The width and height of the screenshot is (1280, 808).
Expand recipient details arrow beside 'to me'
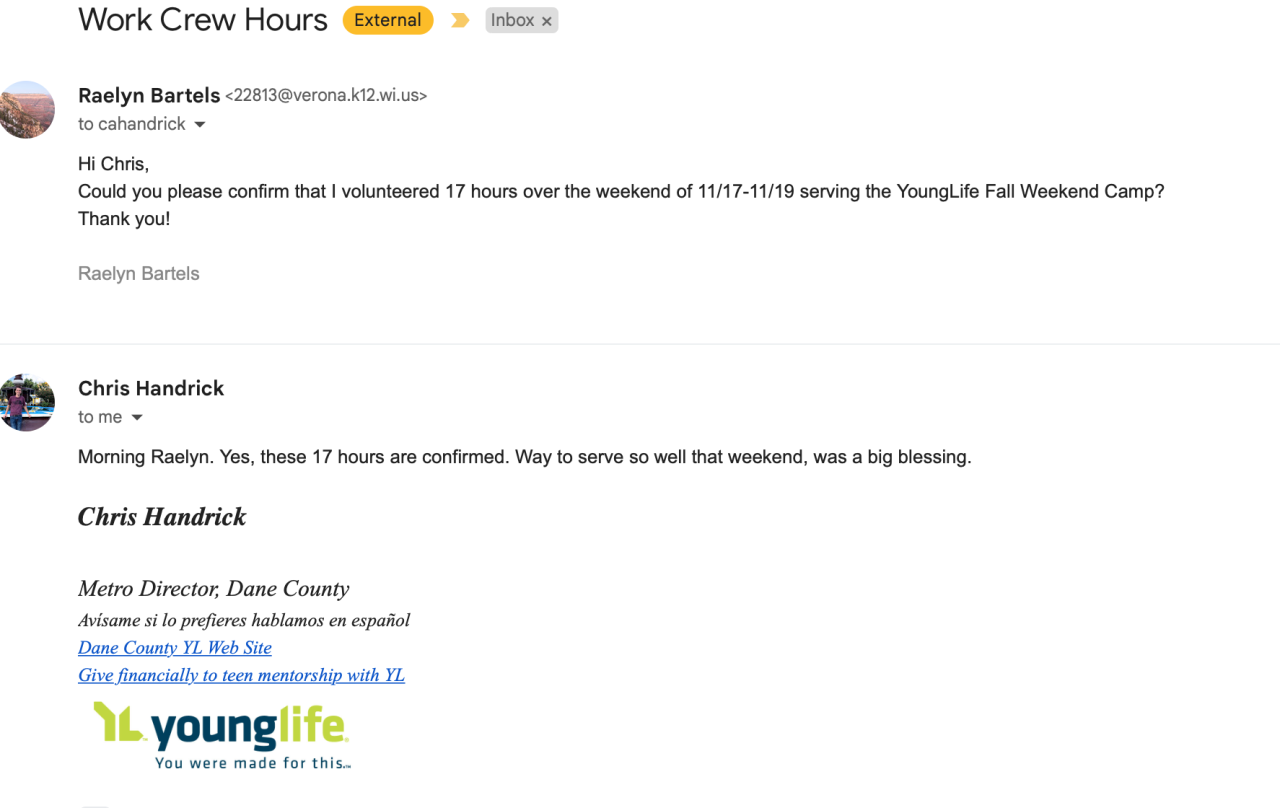point(137,418)
